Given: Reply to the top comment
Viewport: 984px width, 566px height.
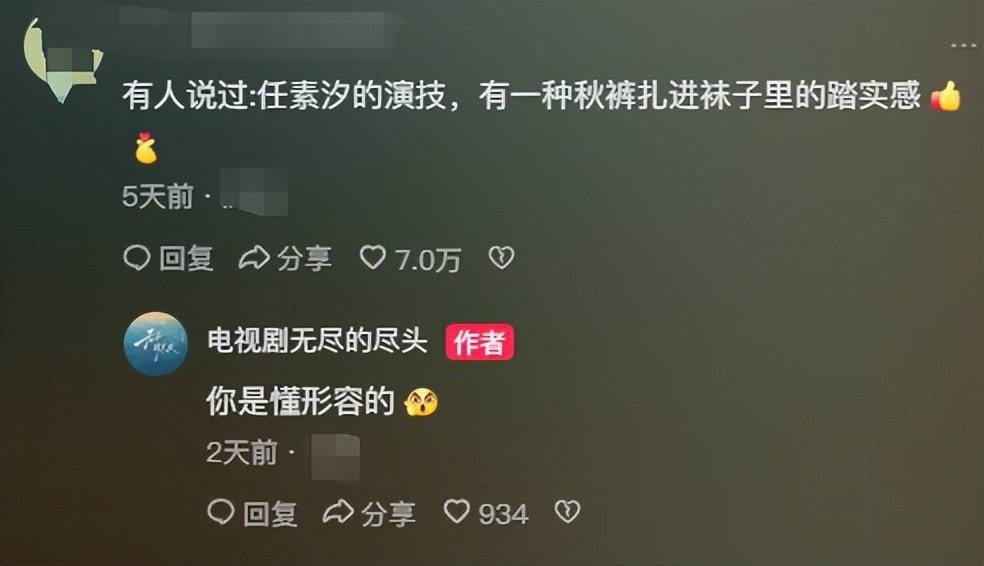Looking at the screenshot, I should pyautogui.click(x=169, y=259).
